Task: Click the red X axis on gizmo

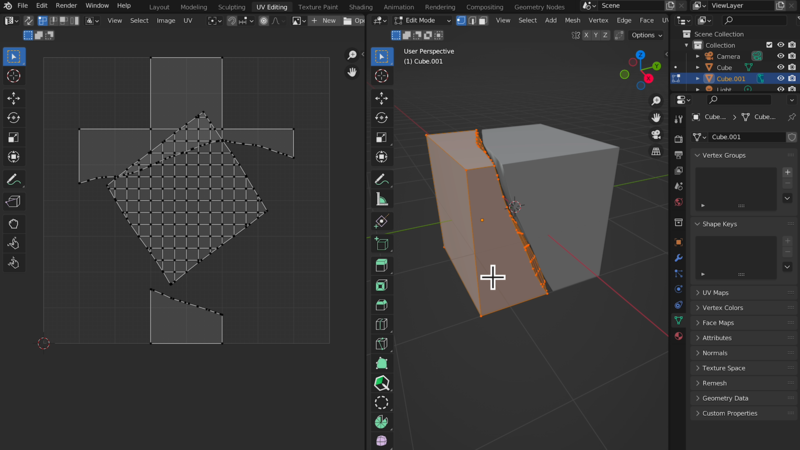Action: [x=648, y=79]
